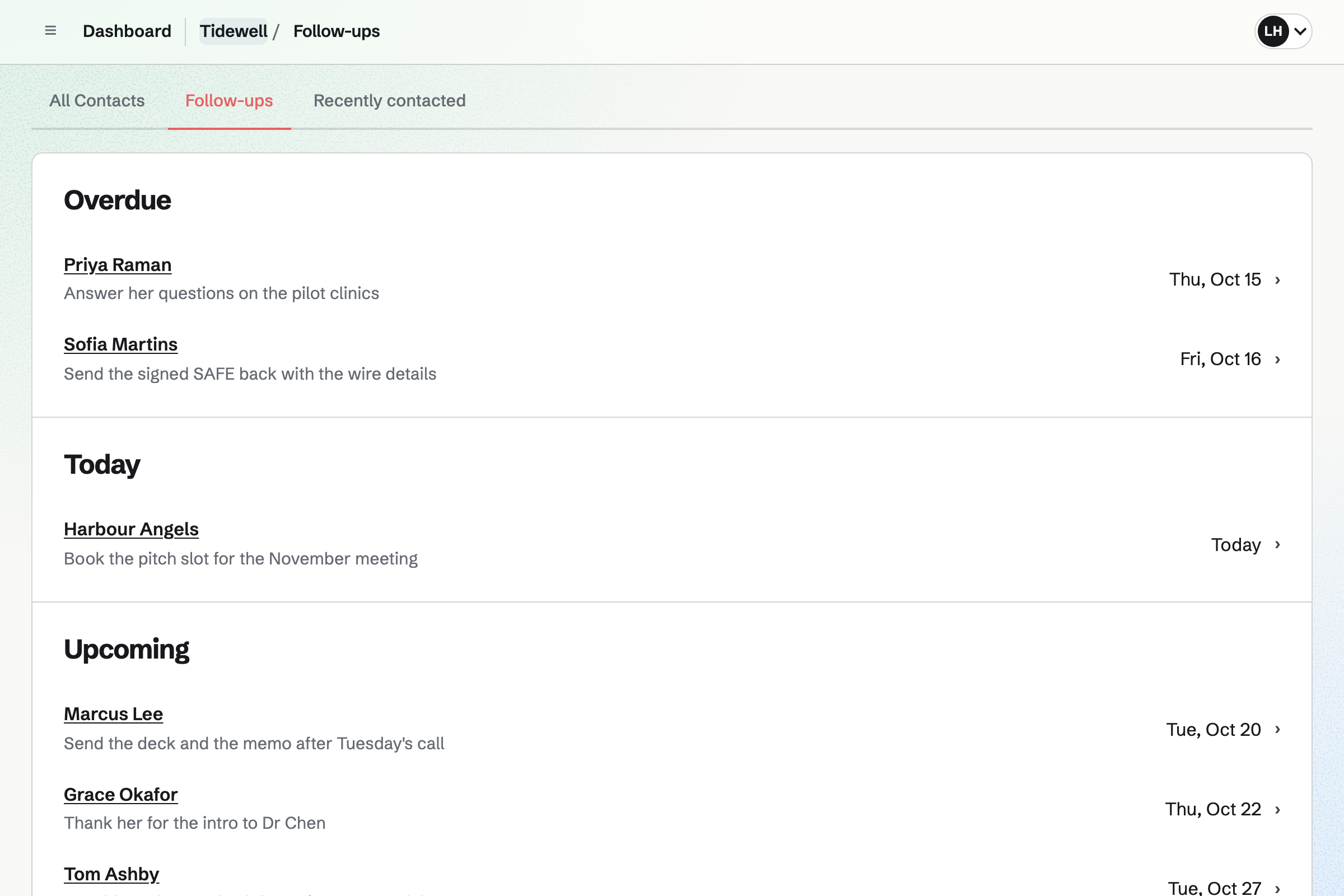Click the Fri, Oct 16 due date
Viewport: 1344px width, 896px height.
click(x=1221, y=359)
